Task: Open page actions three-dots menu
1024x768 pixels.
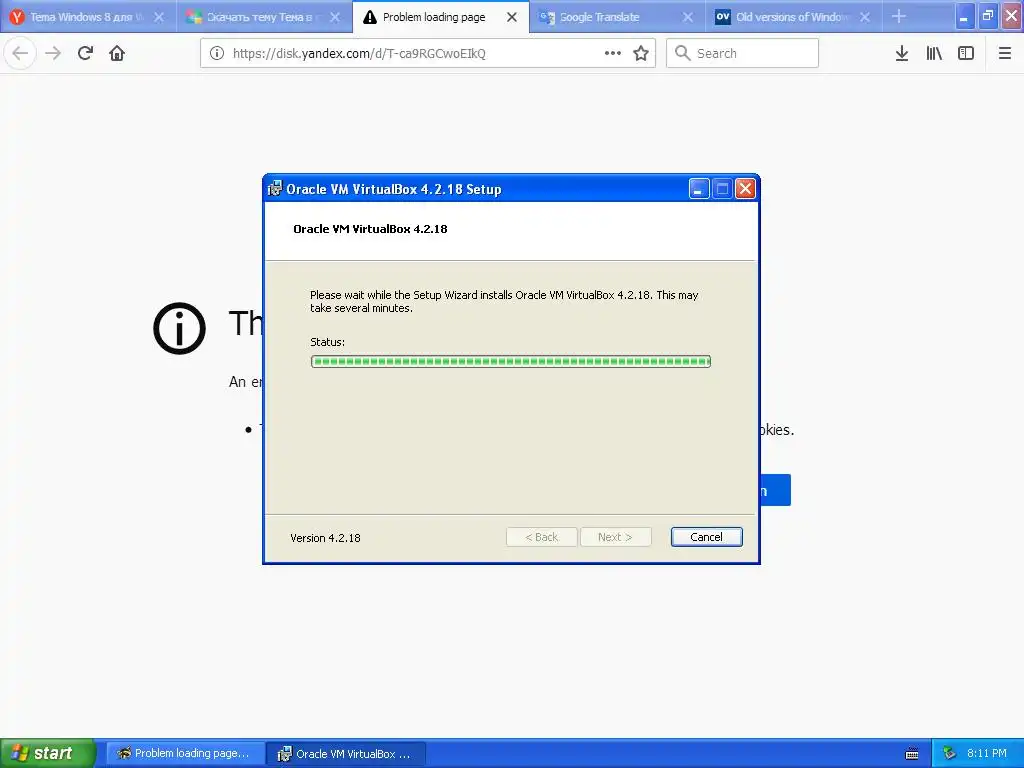Action: tap(613, 54)
